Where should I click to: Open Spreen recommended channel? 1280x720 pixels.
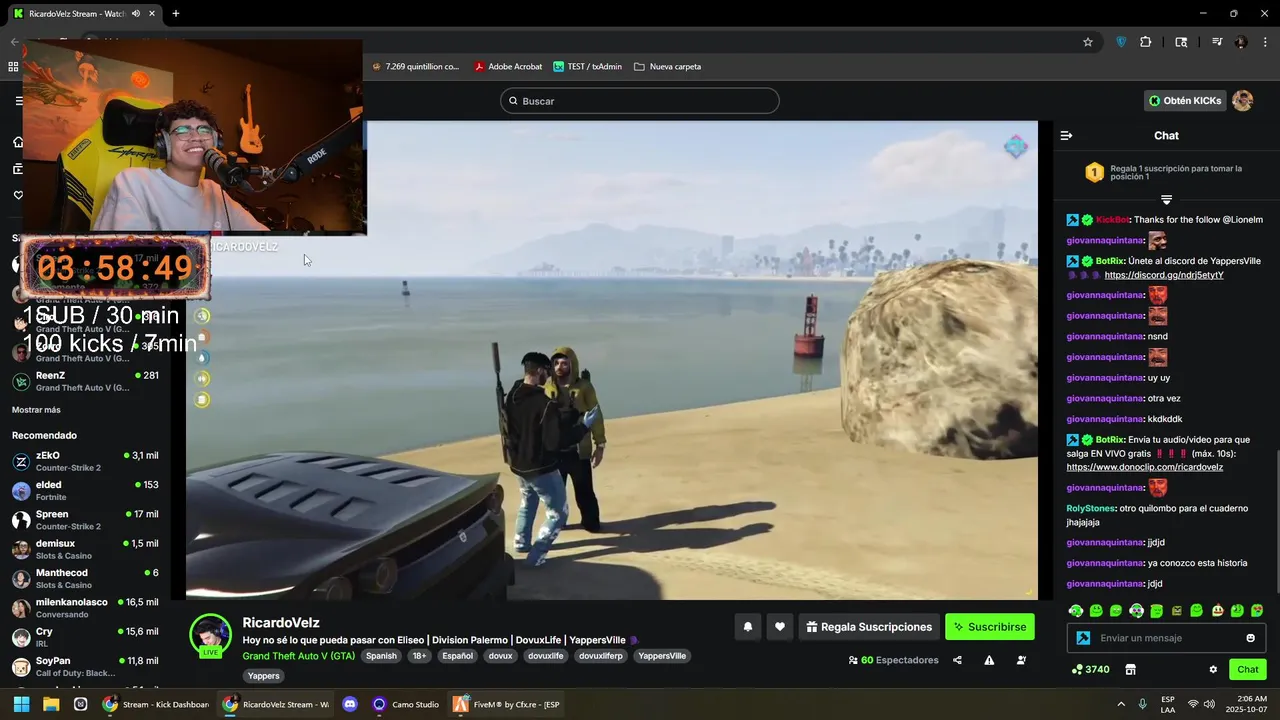point(85,520)
